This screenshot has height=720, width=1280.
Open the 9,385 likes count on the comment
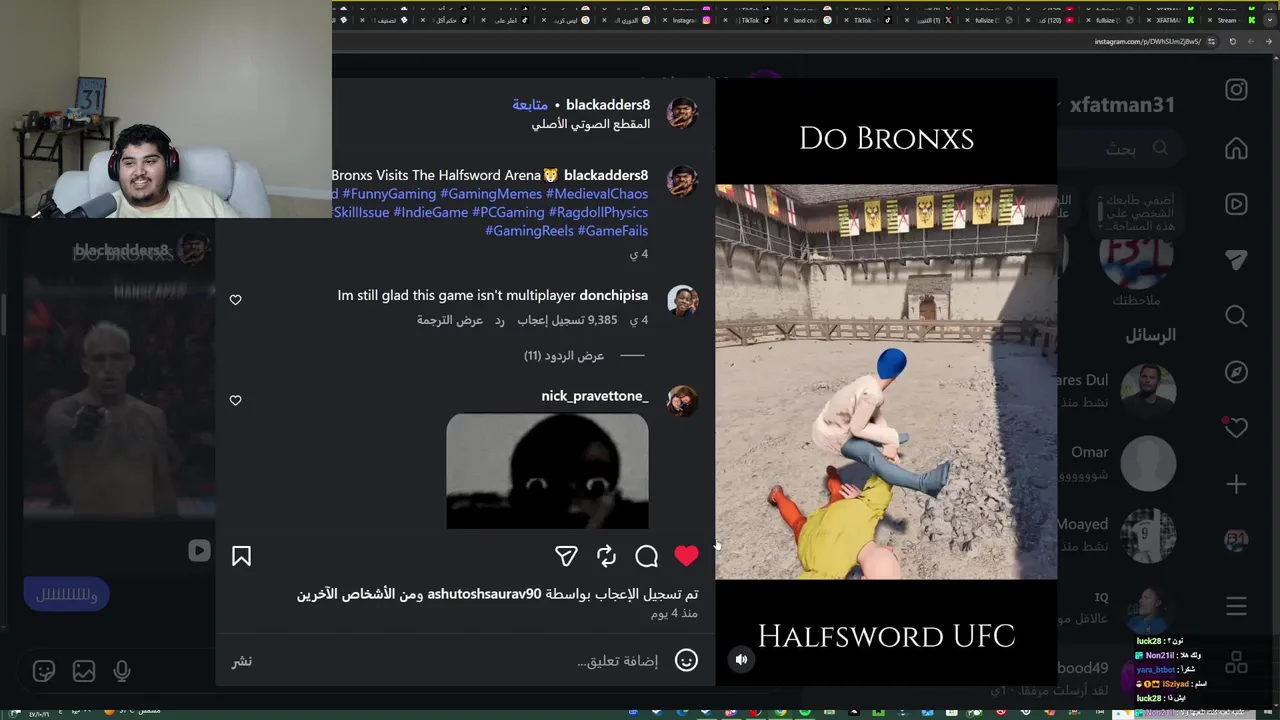coord(567,320)
